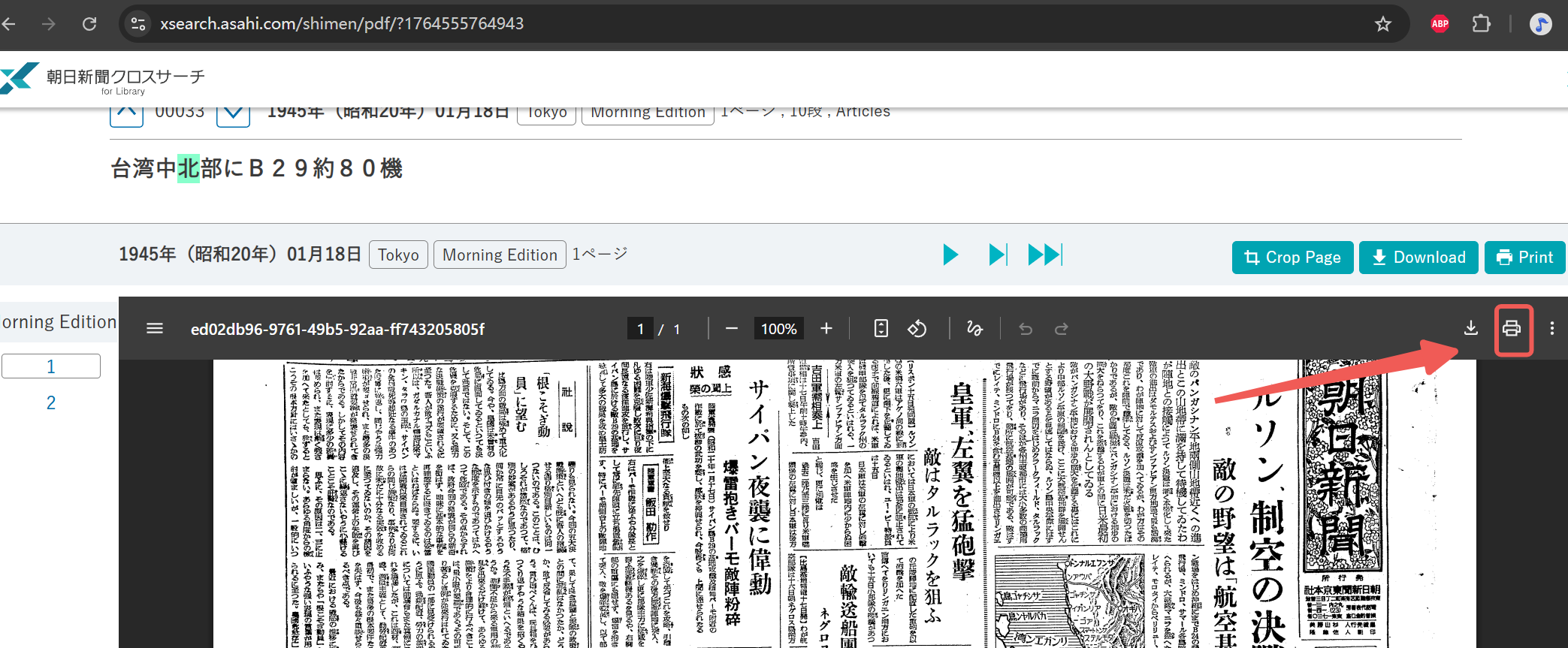Toggle fit to page in PDF viewer
1568x648 pixels.
click(x=881, y=329)
